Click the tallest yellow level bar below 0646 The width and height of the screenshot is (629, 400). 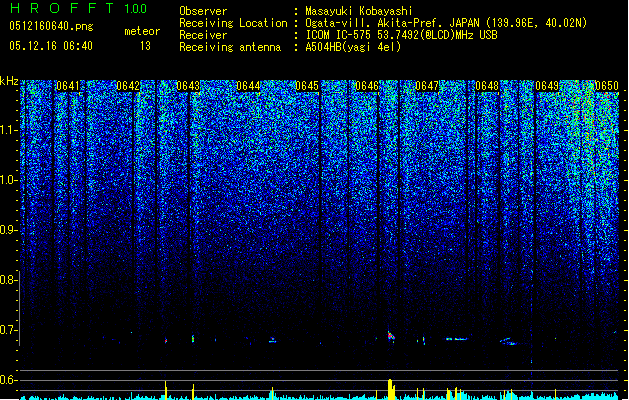click(x=390, y=389)
